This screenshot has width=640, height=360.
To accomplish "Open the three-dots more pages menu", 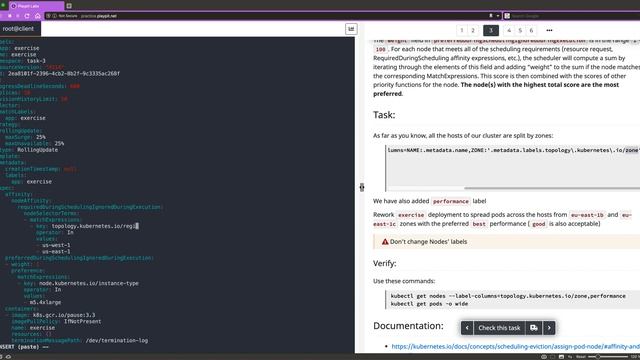I will pos(549,30).
